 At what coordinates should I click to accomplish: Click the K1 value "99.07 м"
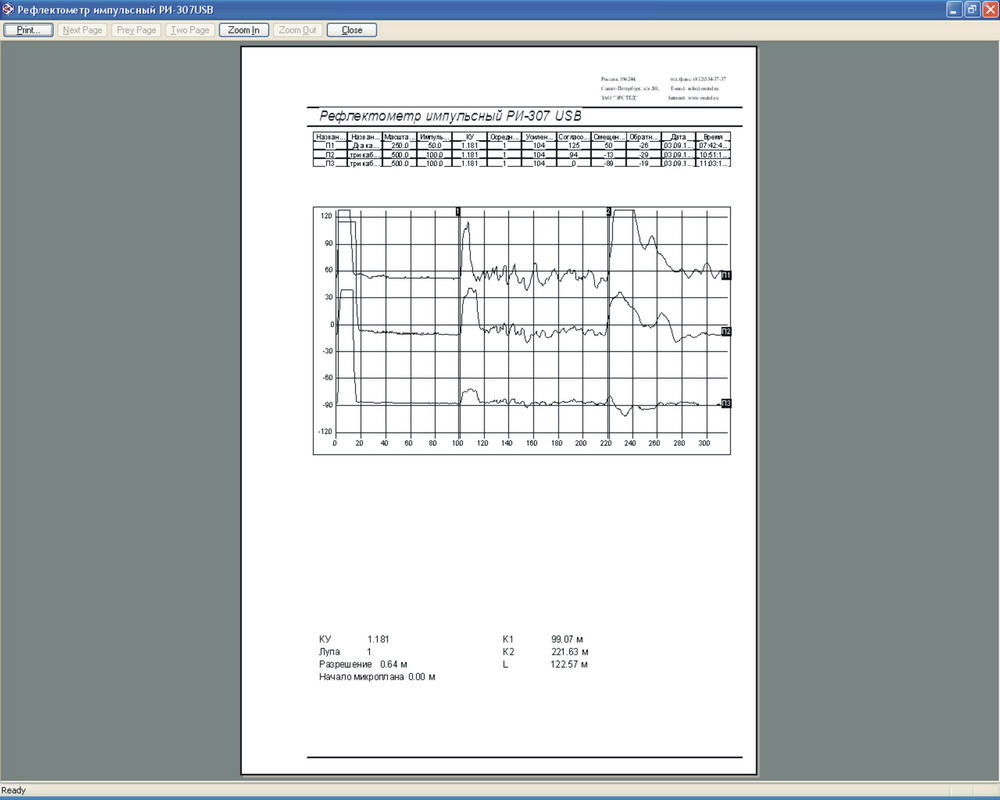coord(567,639)
